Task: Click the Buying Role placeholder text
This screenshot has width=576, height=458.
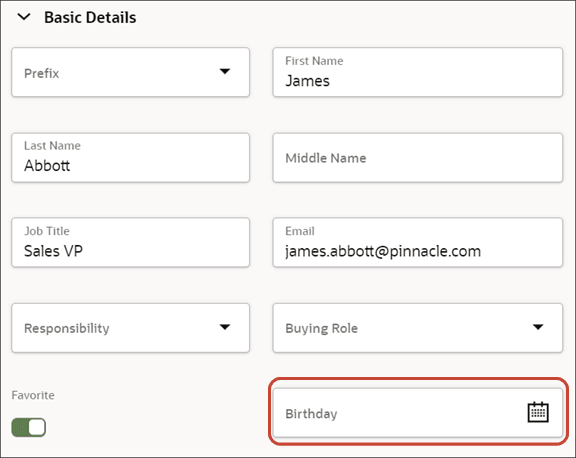Action: [321, 328]
